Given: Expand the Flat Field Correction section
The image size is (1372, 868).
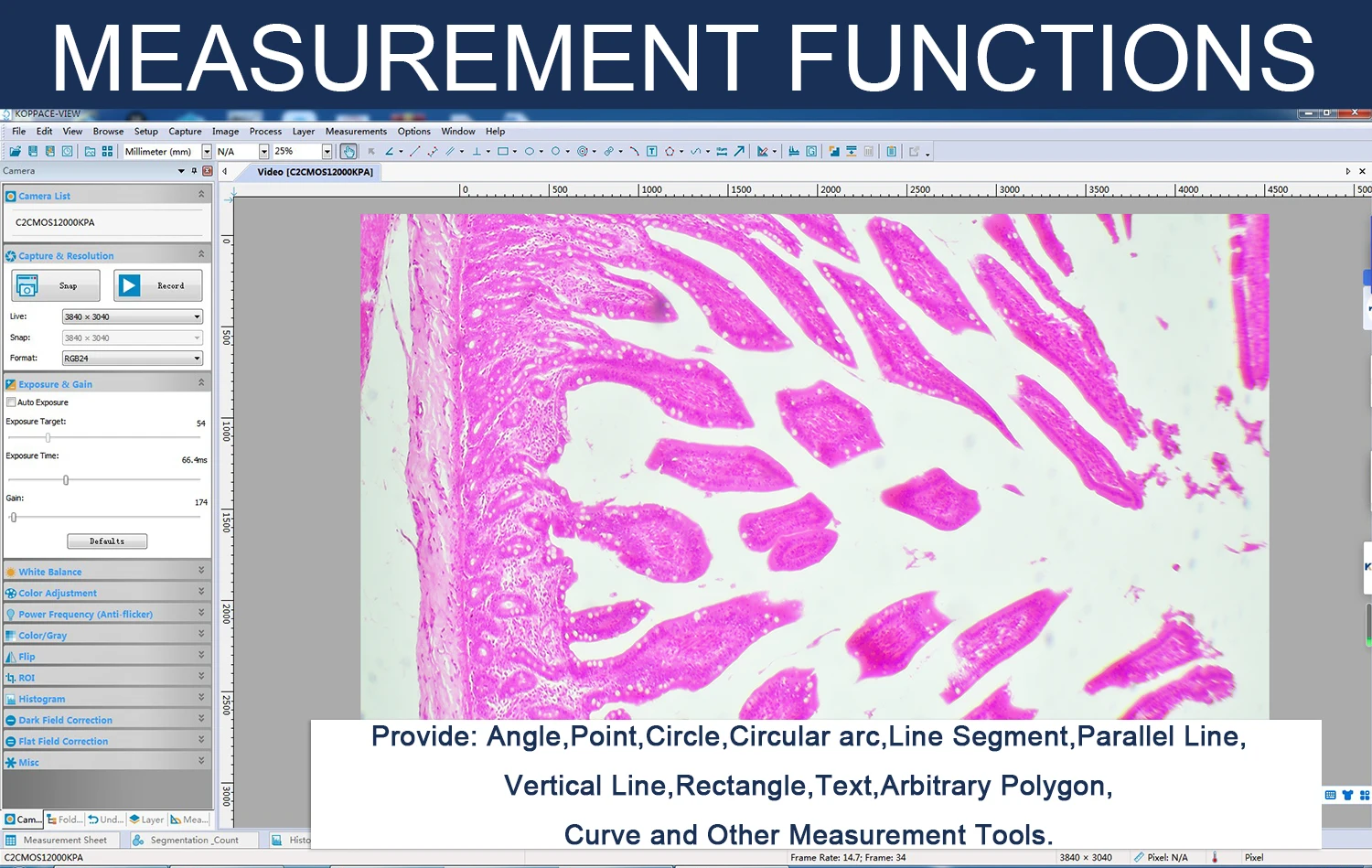Looking at the screenshot, I should tap(107, 741).
